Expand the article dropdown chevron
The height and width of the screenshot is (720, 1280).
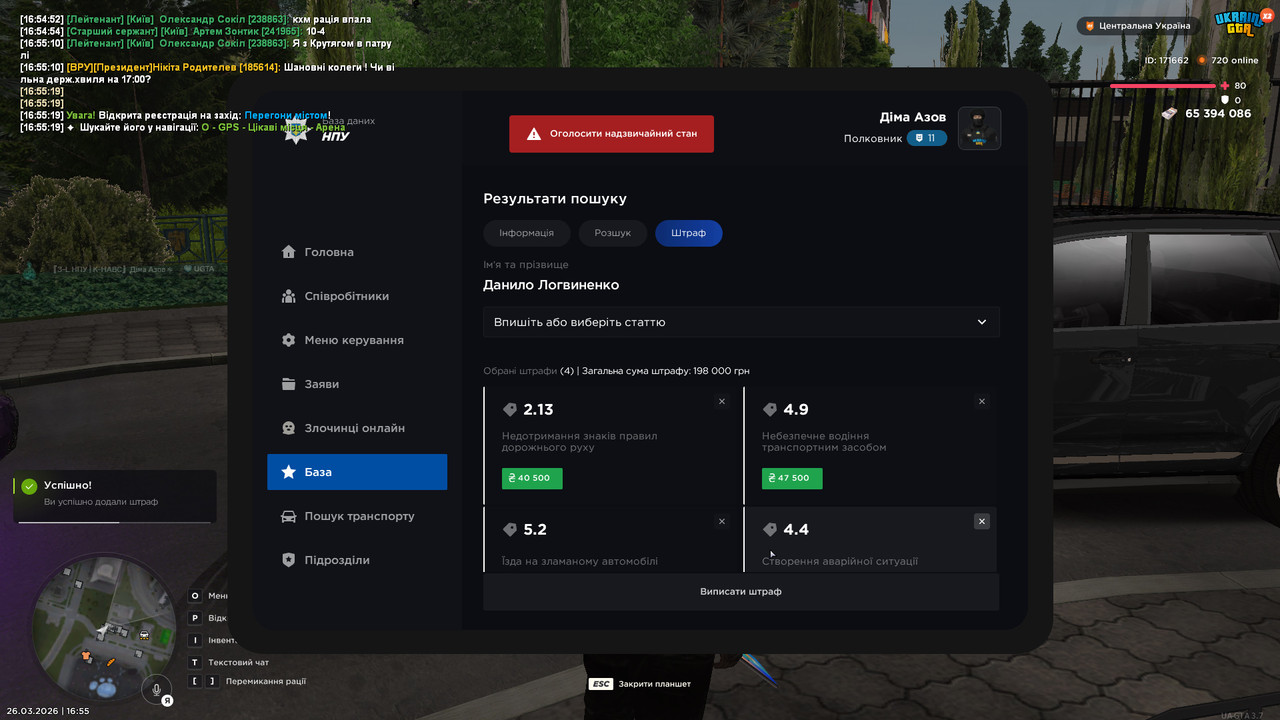tap(982, 322)
